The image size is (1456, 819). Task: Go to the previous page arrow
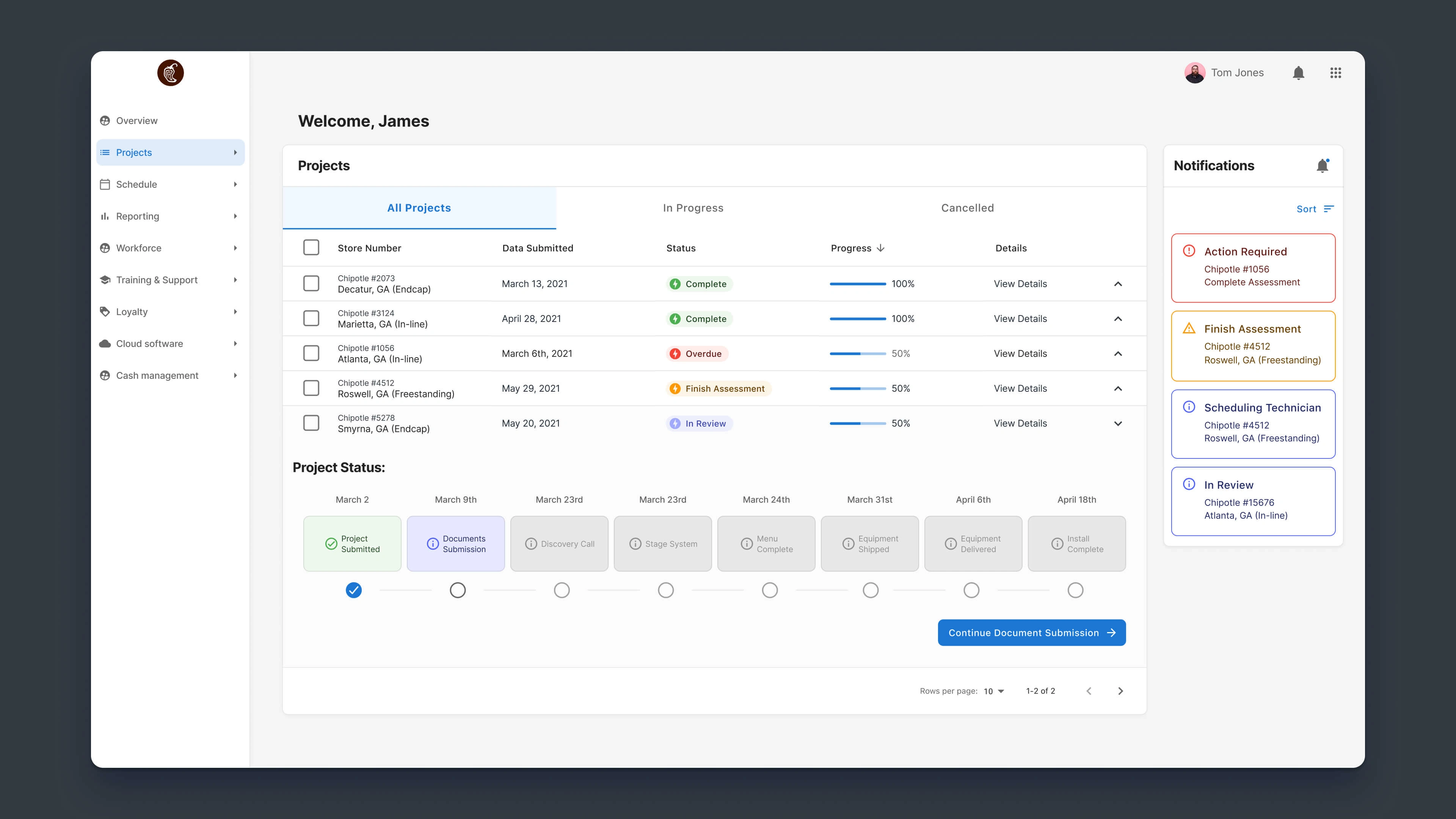point(1089,691)
